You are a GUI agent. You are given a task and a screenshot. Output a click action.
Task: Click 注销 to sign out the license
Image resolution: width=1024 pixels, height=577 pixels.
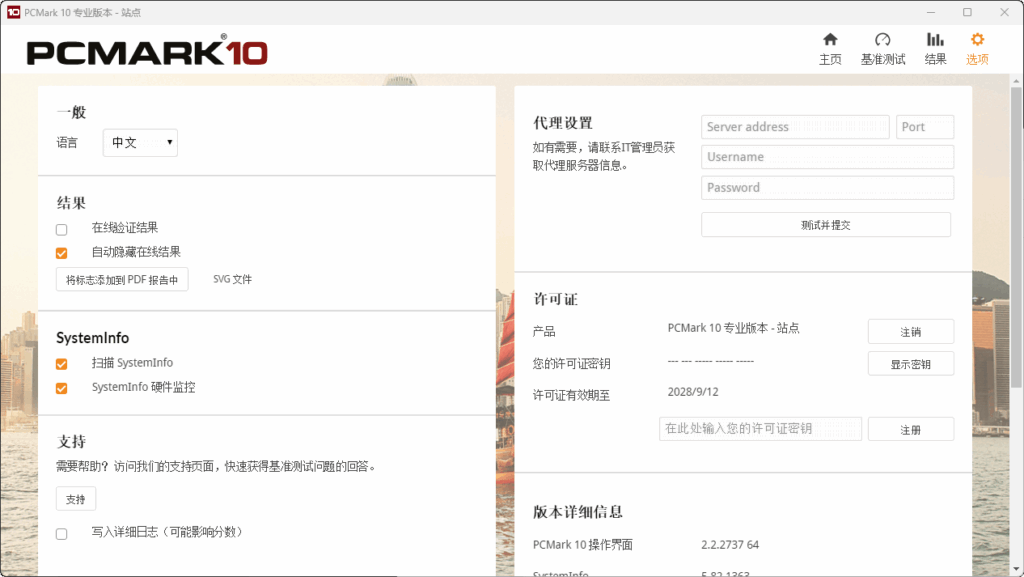[x=910, y=331]
